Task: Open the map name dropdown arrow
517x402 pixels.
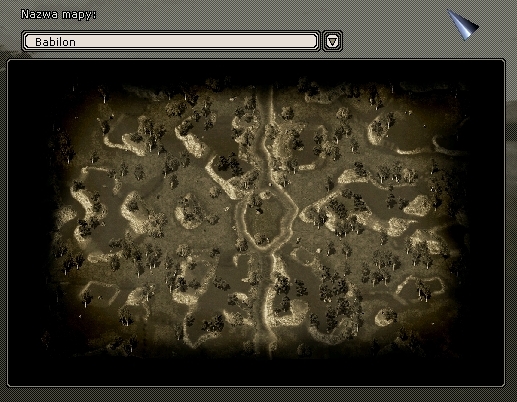Action: click(x=332, y=41)
